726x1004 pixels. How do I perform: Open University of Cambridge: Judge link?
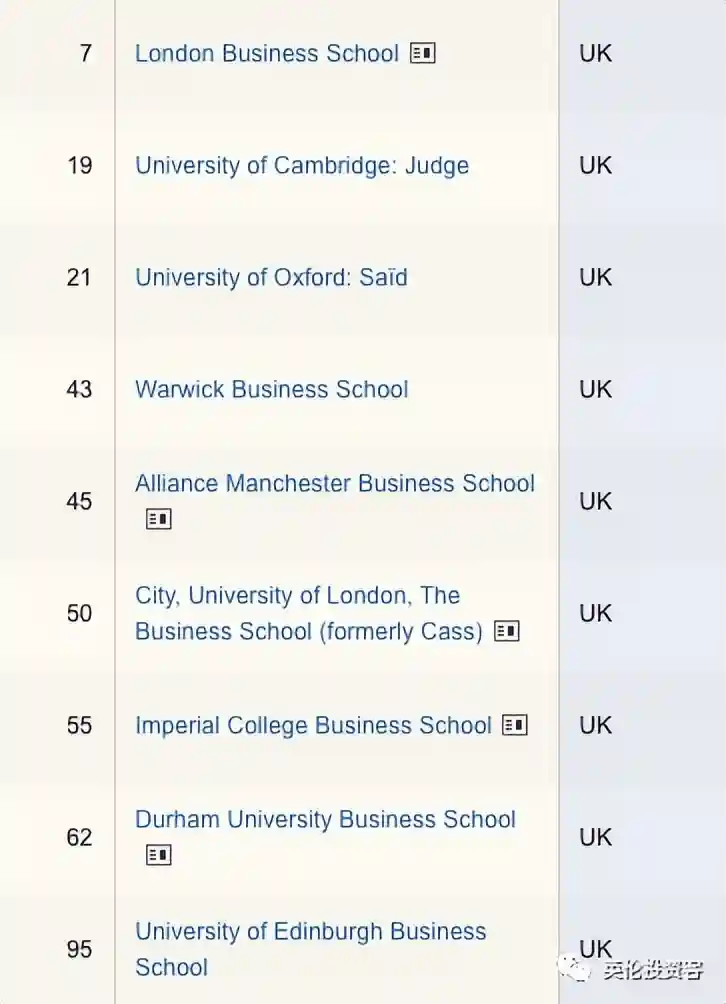(301, 166)
